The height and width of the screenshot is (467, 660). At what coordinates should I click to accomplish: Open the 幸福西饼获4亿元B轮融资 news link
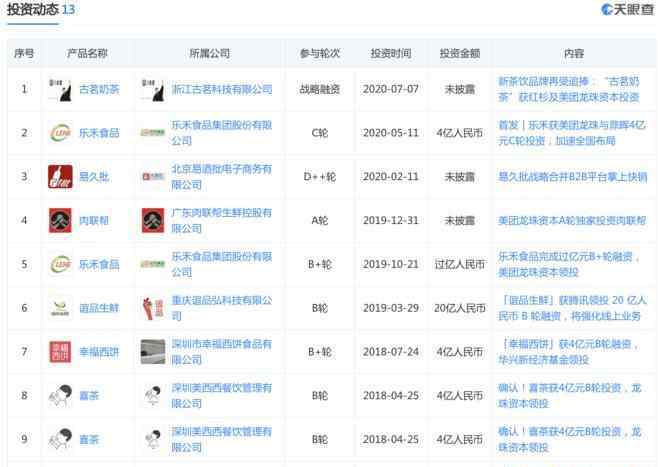point(568,352)
